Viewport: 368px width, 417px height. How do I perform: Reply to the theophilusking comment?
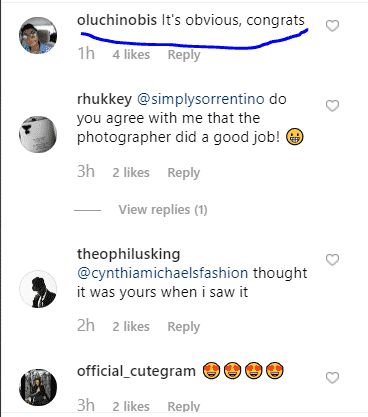(x=184, y=327)
